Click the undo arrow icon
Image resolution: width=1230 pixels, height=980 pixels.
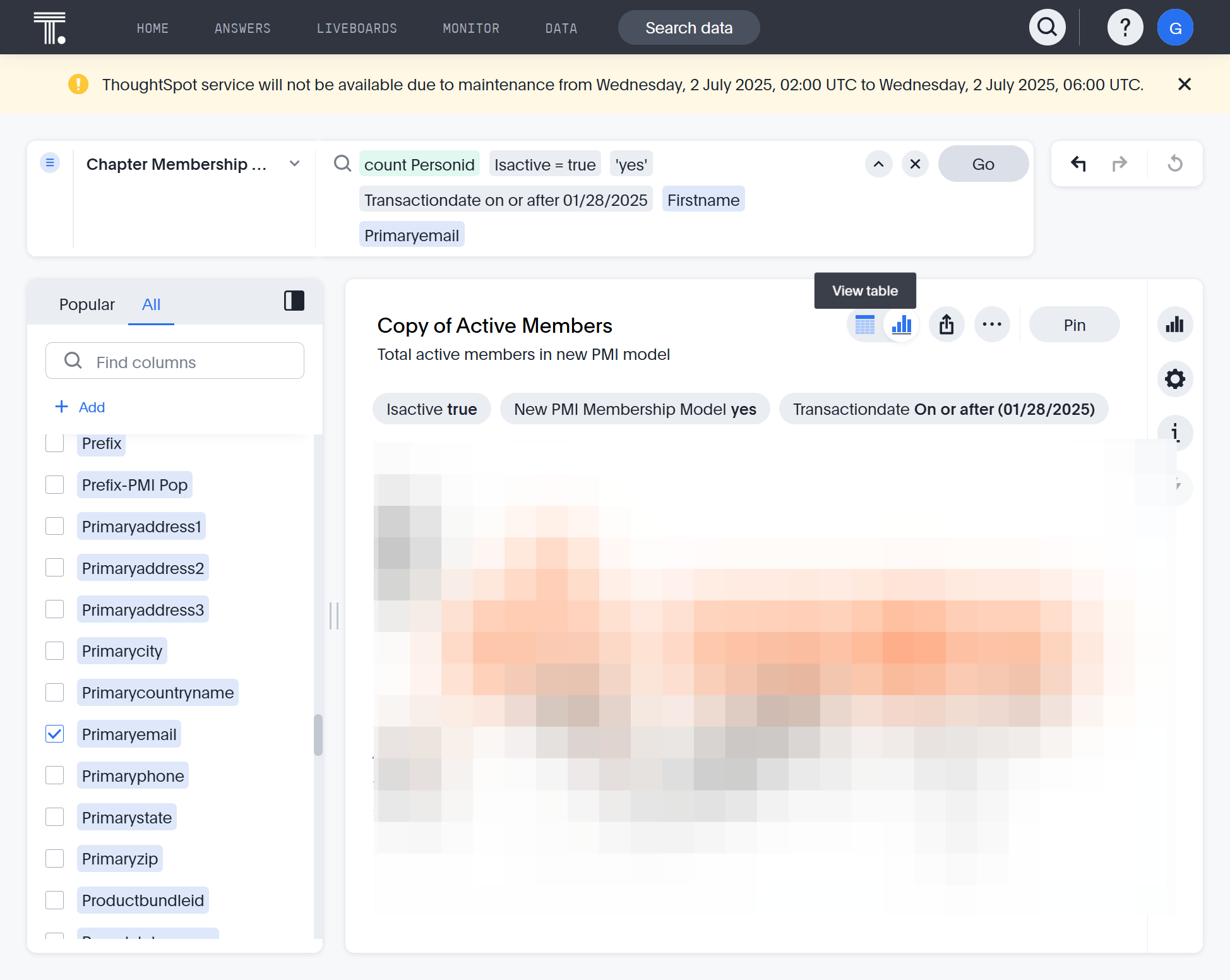pos(1078,164)
